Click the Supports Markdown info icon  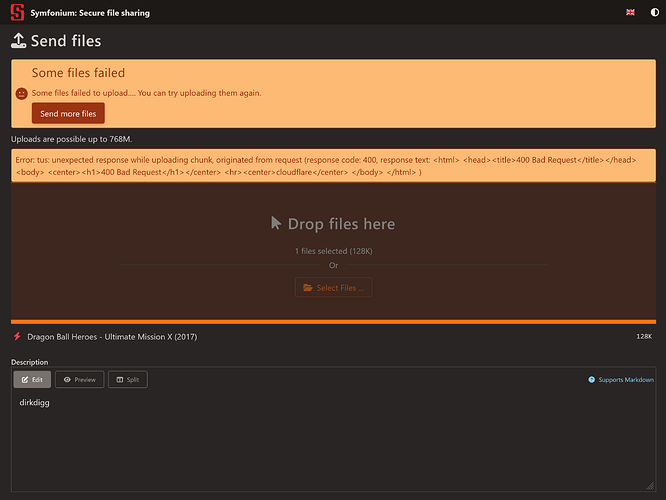click(591, 379)
